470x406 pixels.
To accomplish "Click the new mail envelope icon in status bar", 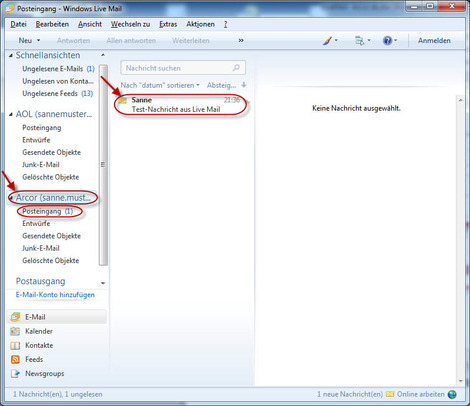I will [x=390, y=394].
